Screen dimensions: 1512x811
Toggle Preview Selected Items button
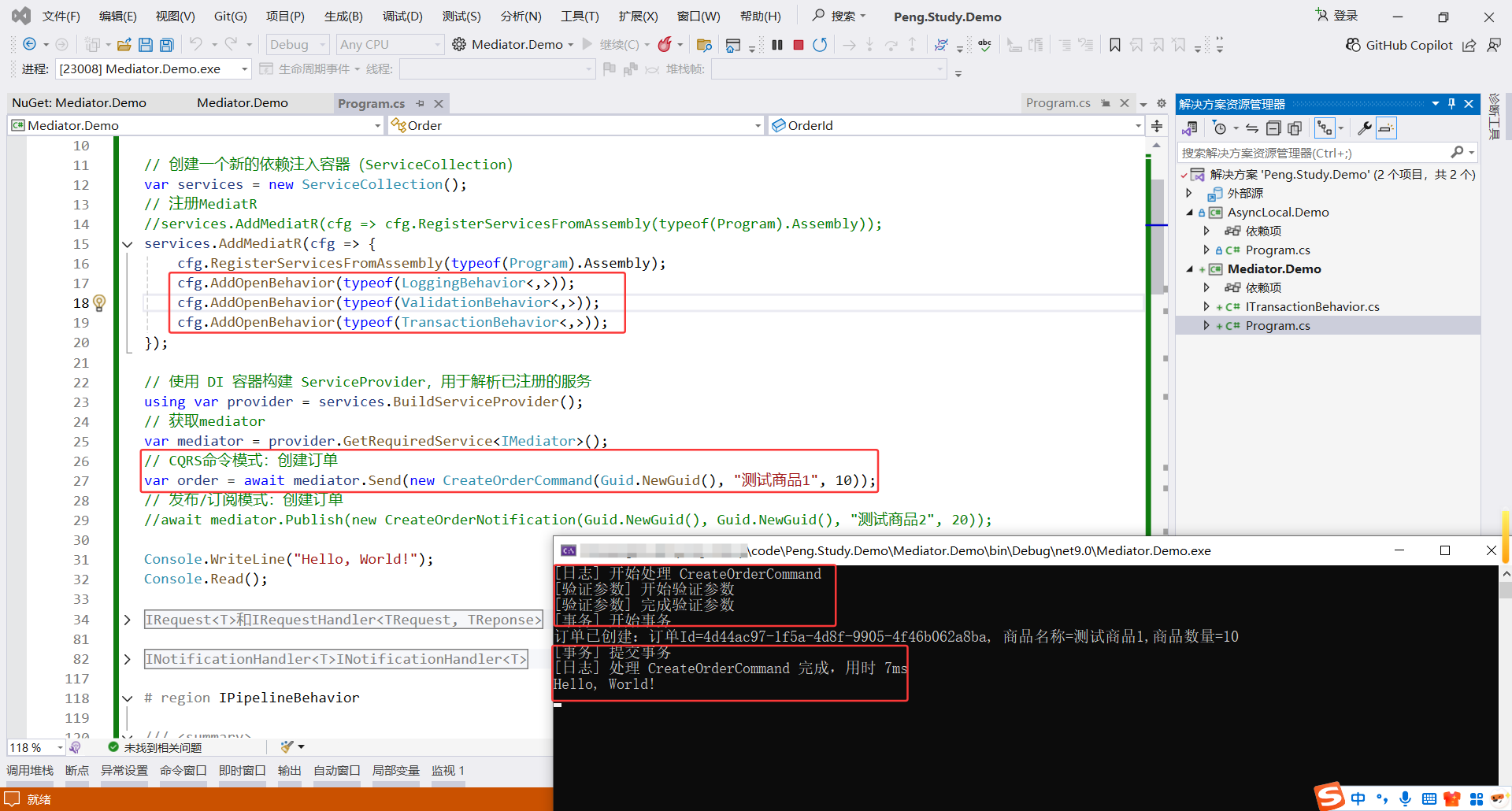point(1387,128)
